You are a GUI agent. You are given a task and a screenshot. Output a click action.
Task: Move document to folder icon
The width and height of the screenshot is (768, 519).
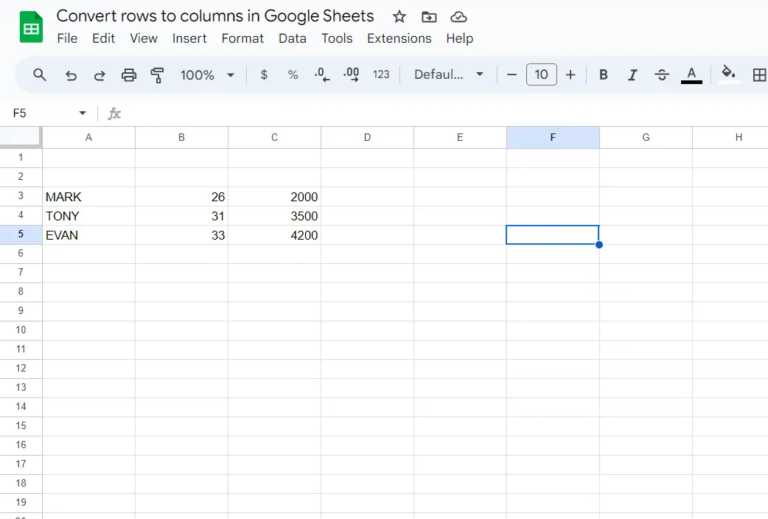point(429,17)
